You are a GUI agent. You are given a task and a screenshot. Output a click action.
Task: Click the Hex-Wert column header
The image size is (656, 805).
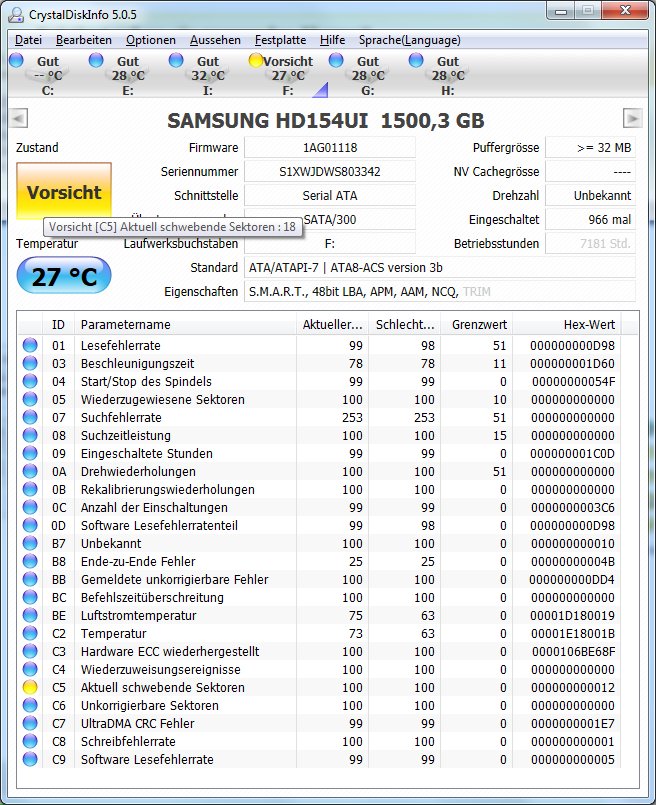tap(567, 324)
